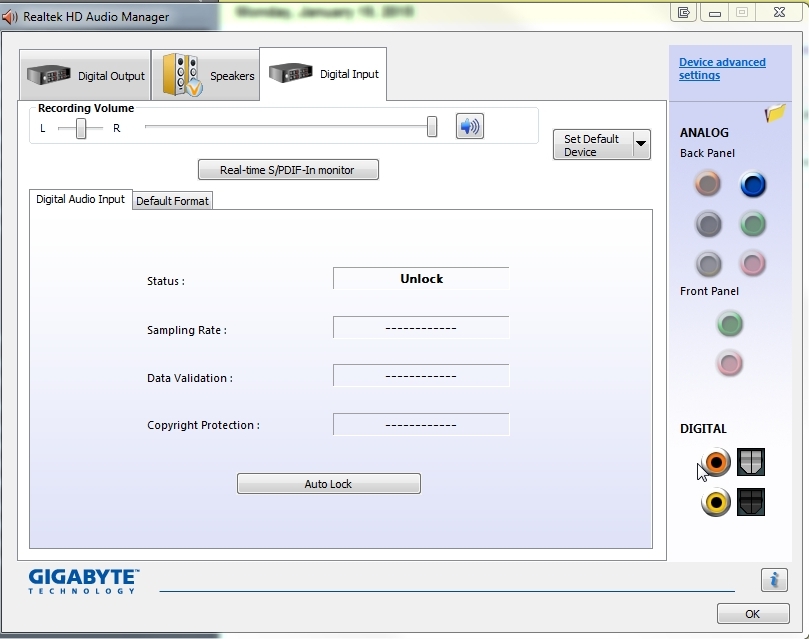809x639 pixels.
Task: Click the green back panel jack
Action: pos(753,224)
